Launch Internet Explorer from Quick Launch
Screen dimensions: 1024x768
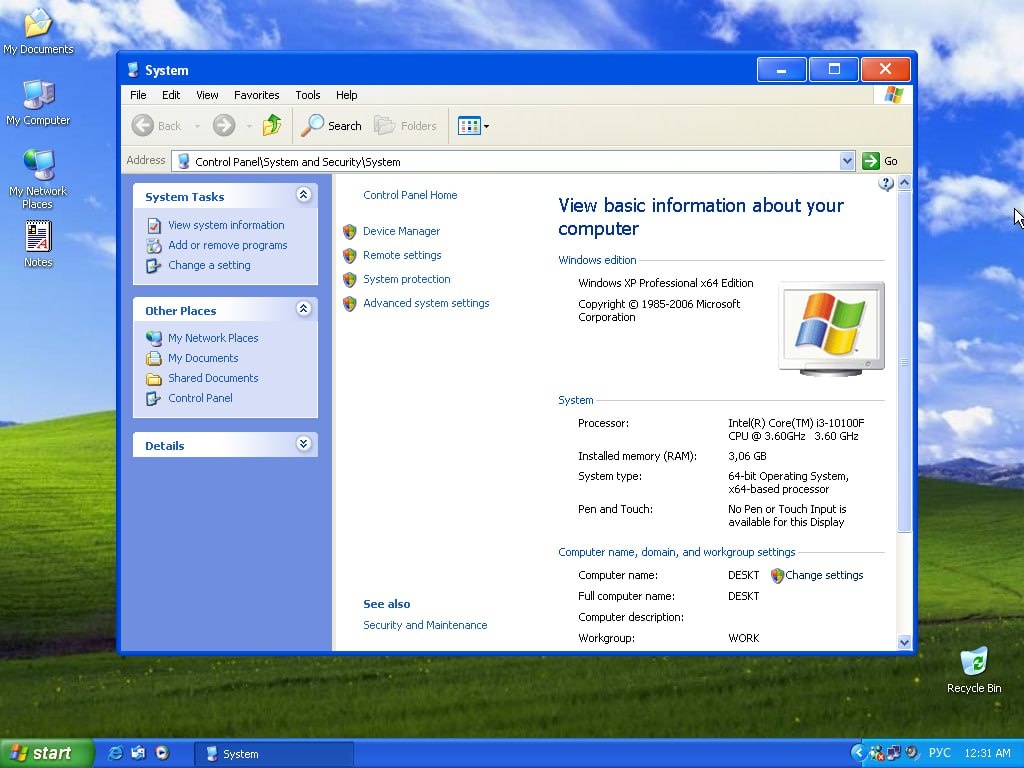(x=116, y=754)
